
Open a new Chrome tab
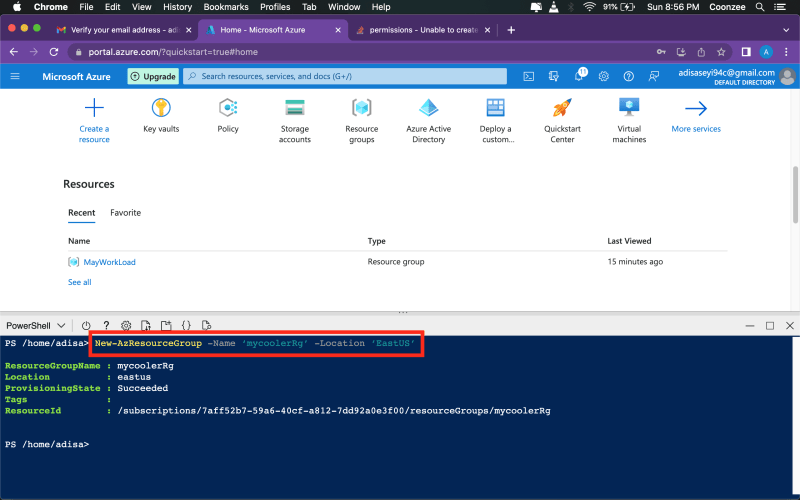click(511, 30)
